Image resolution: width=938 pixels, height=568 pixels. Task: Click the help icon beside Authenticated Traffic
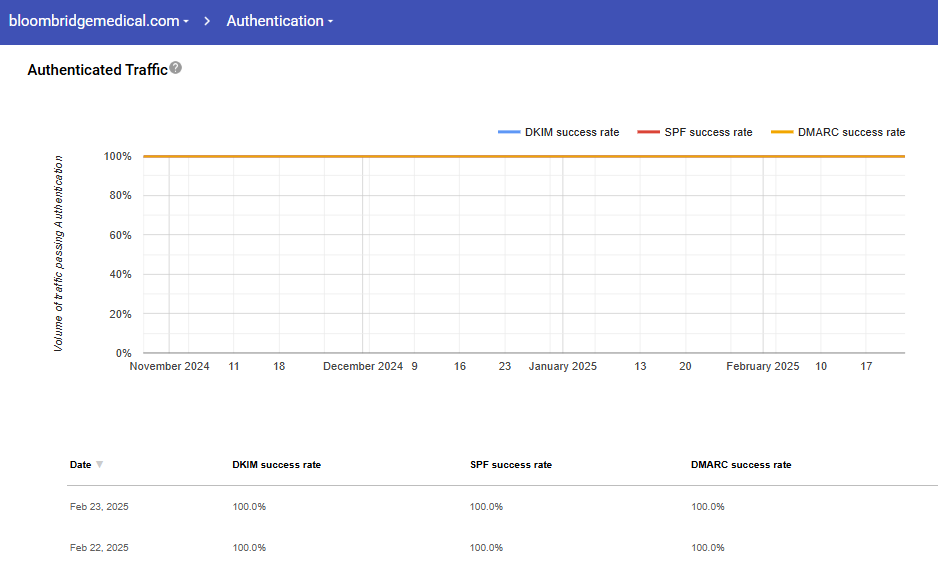click(176, 68)
